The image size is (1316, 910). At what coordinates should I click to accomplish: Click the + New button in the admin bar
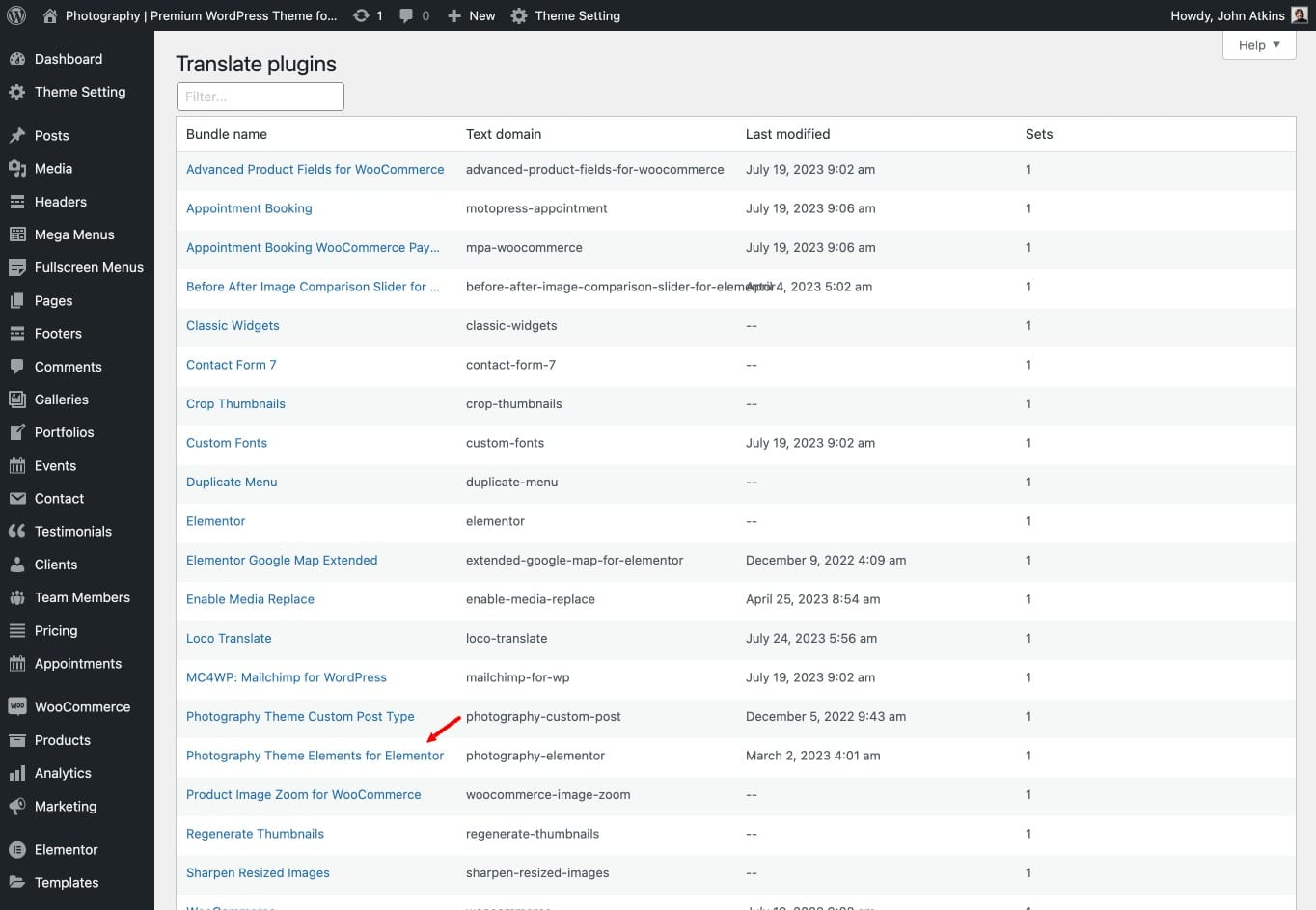pyautogui.click(x=471, y=15)
